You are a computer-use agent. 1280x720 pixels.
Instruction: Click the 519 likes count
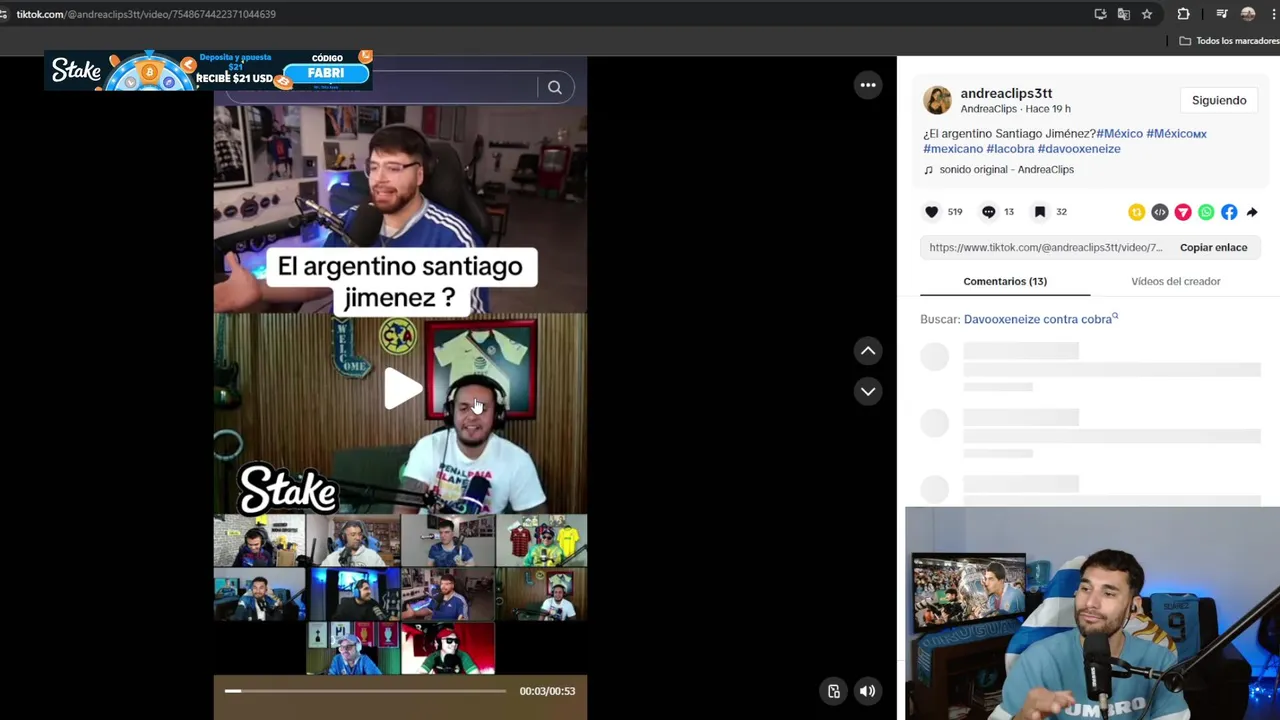955,212
